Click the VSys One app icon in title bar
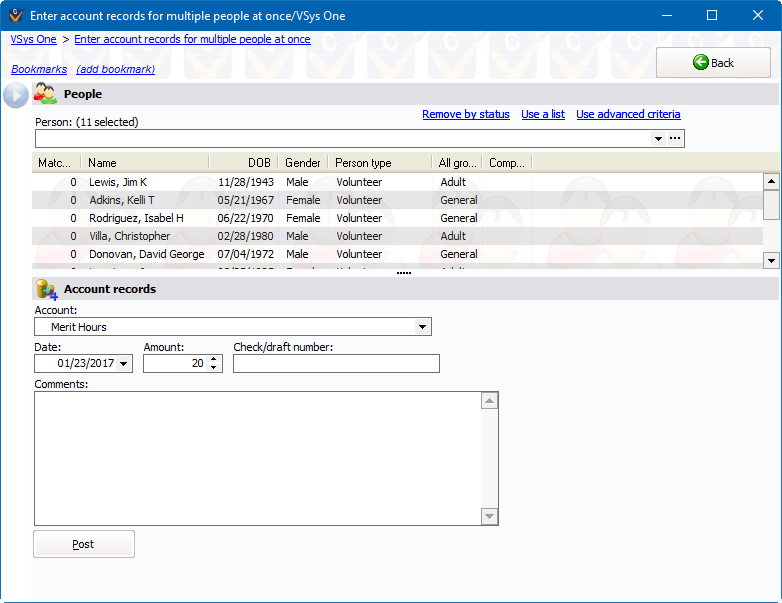This screenshot has width=782, height=603. [13, 16]
